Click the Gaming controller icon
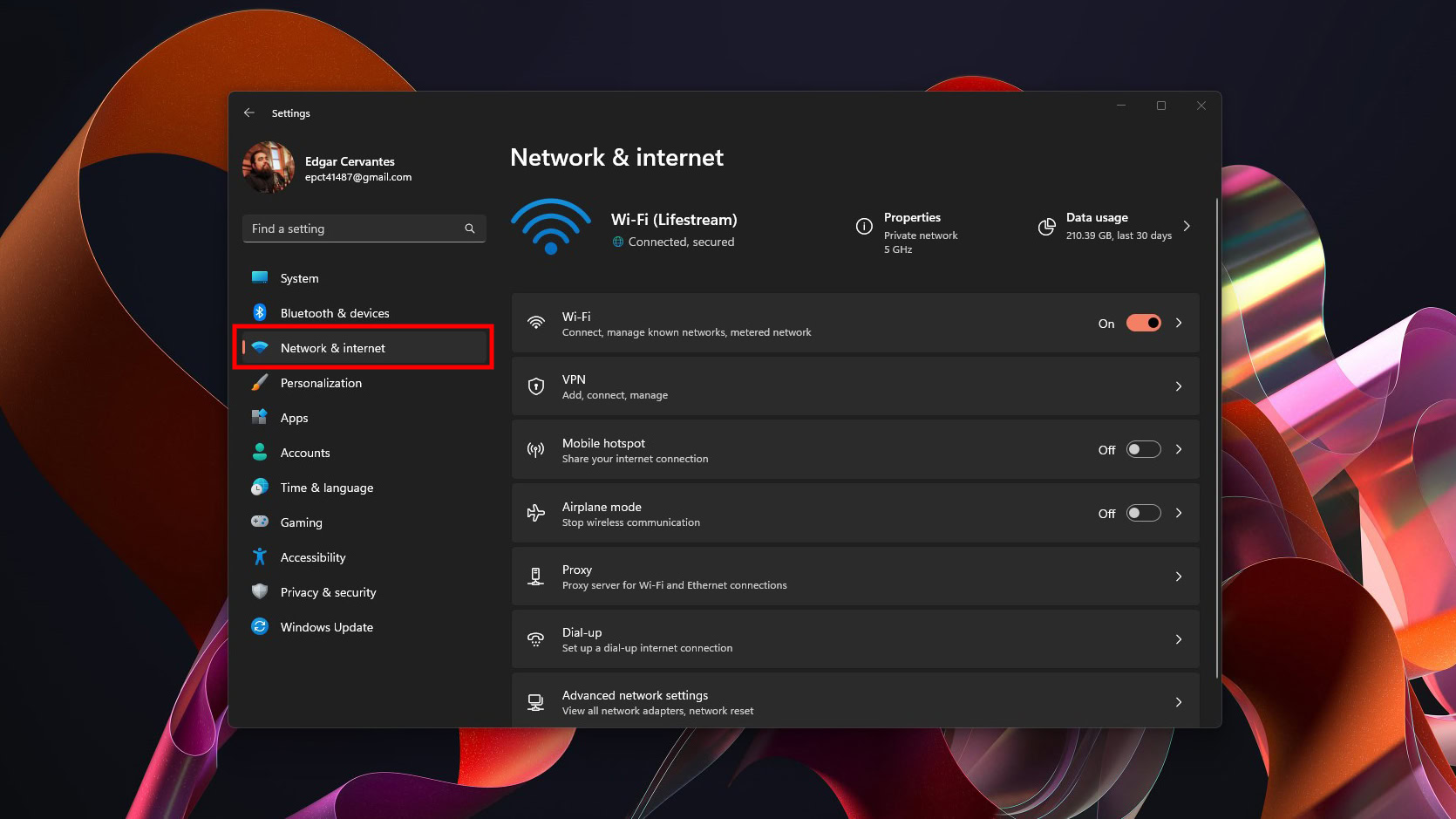 pyautogui.click(x=260, y=522)
